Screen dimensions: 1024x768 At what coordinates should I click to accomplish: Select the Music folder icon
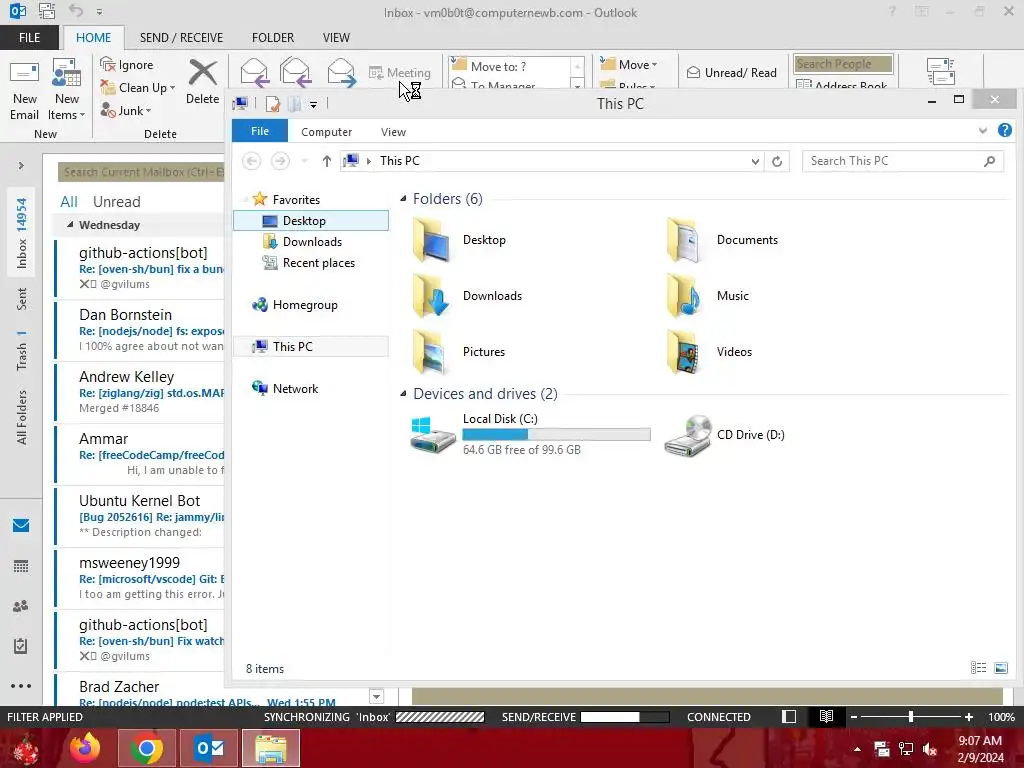[x=684, y=296]
